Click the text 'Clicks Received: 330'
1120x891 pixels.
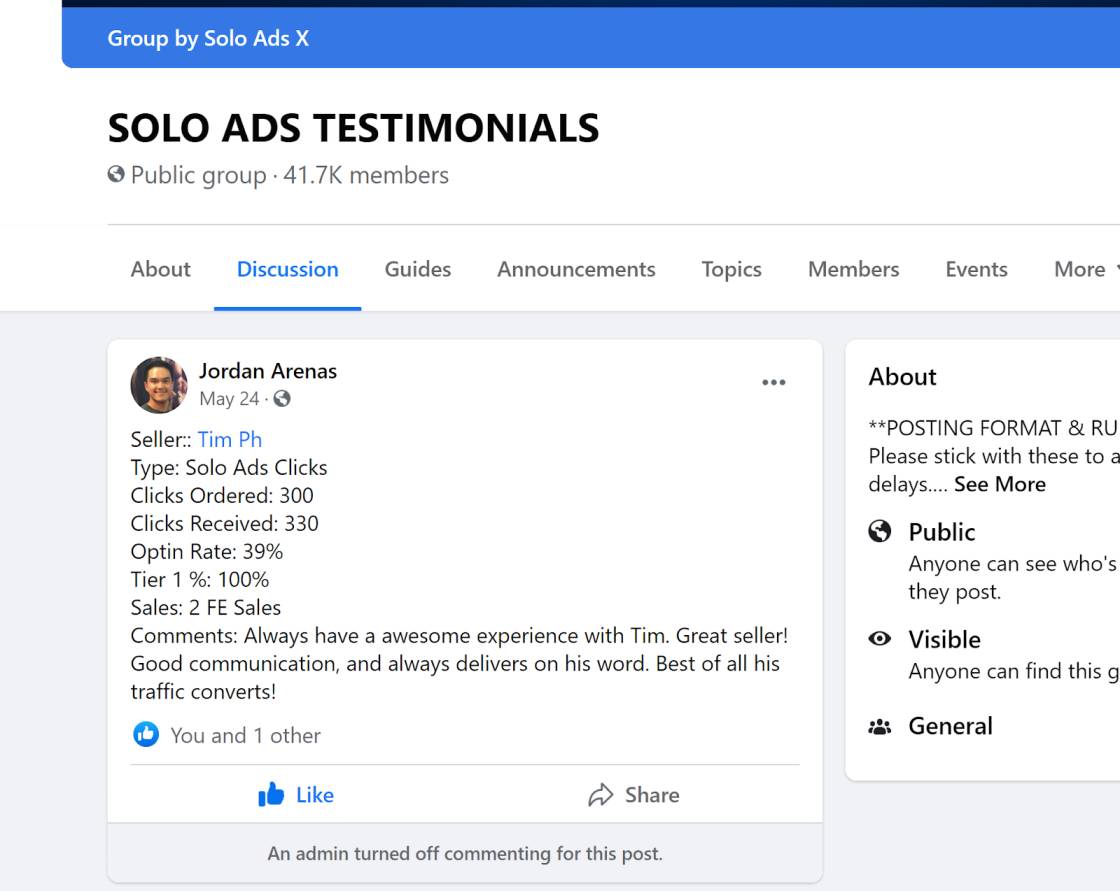(x=224, y=523)
